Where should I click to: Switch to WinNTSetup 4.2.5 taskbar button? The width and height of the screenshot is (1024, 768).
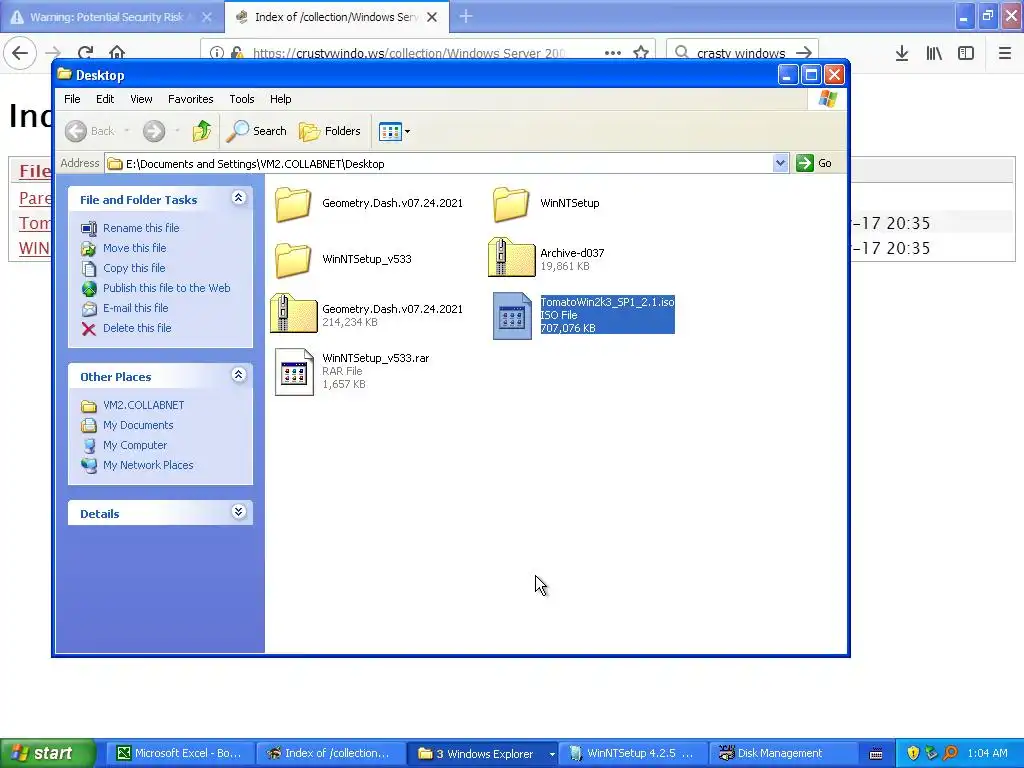pos(633,754)
